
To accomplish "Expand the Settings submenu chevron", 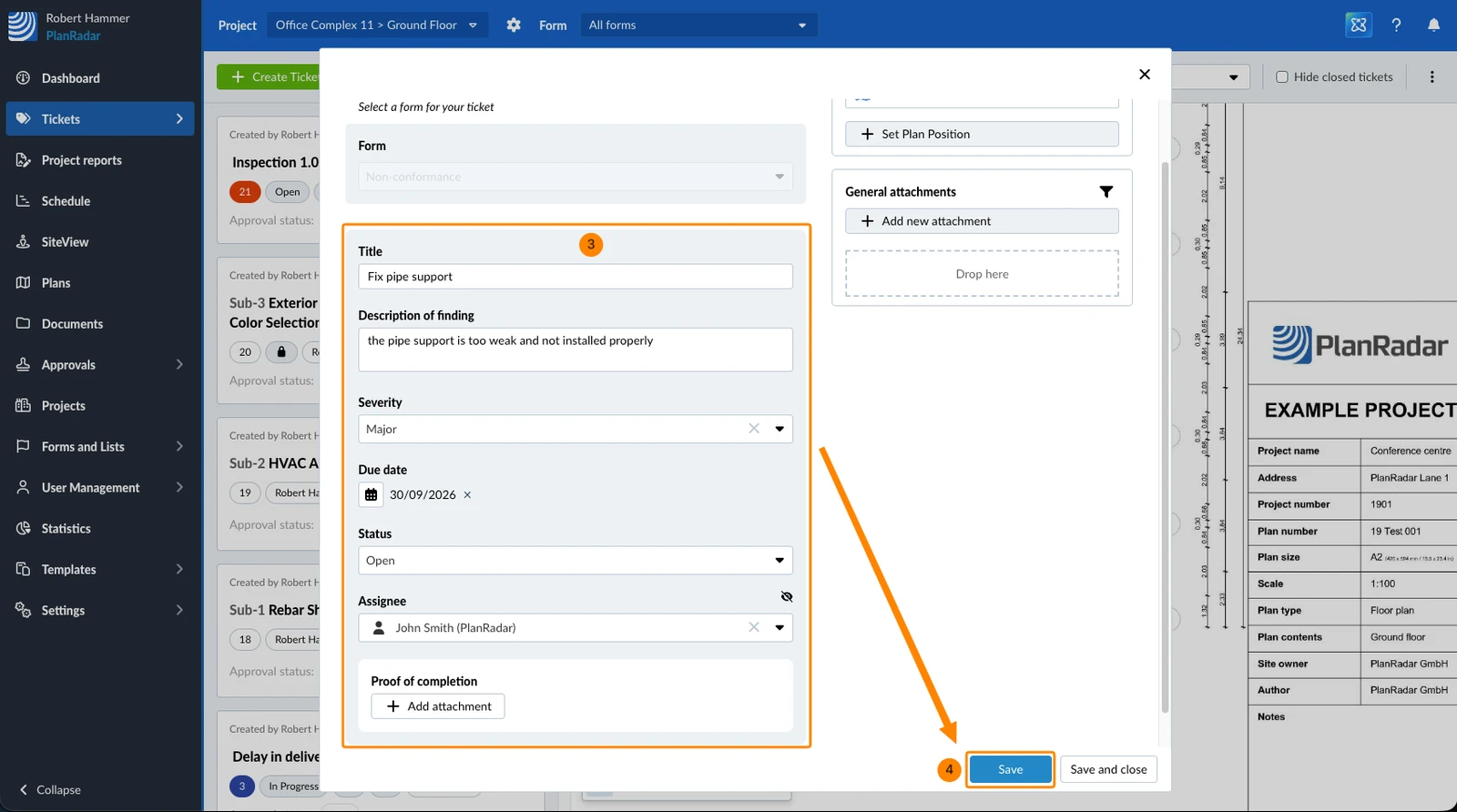I will [179, 611].
